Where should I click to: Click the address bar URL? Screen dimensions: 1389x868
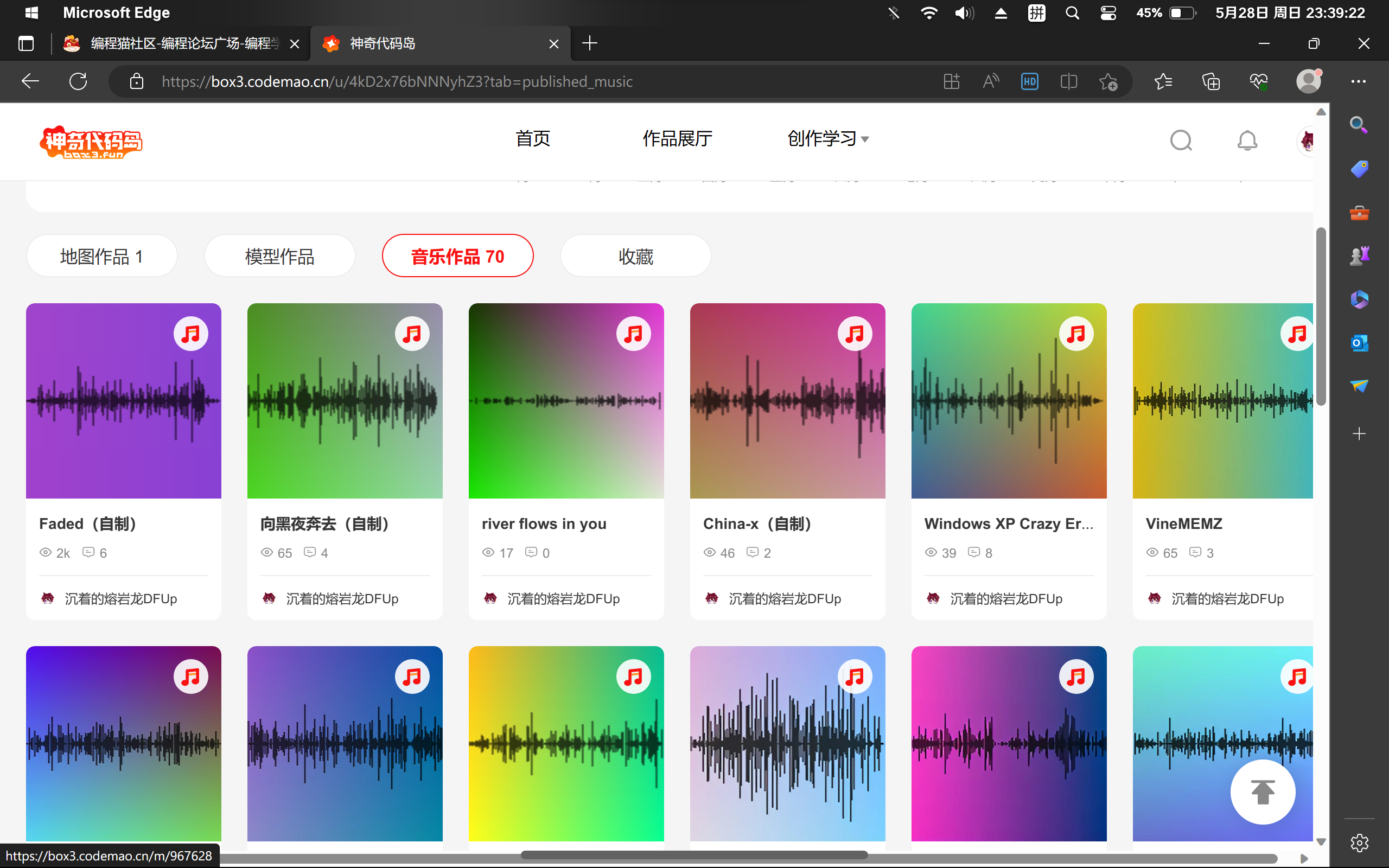coord(397,81)
